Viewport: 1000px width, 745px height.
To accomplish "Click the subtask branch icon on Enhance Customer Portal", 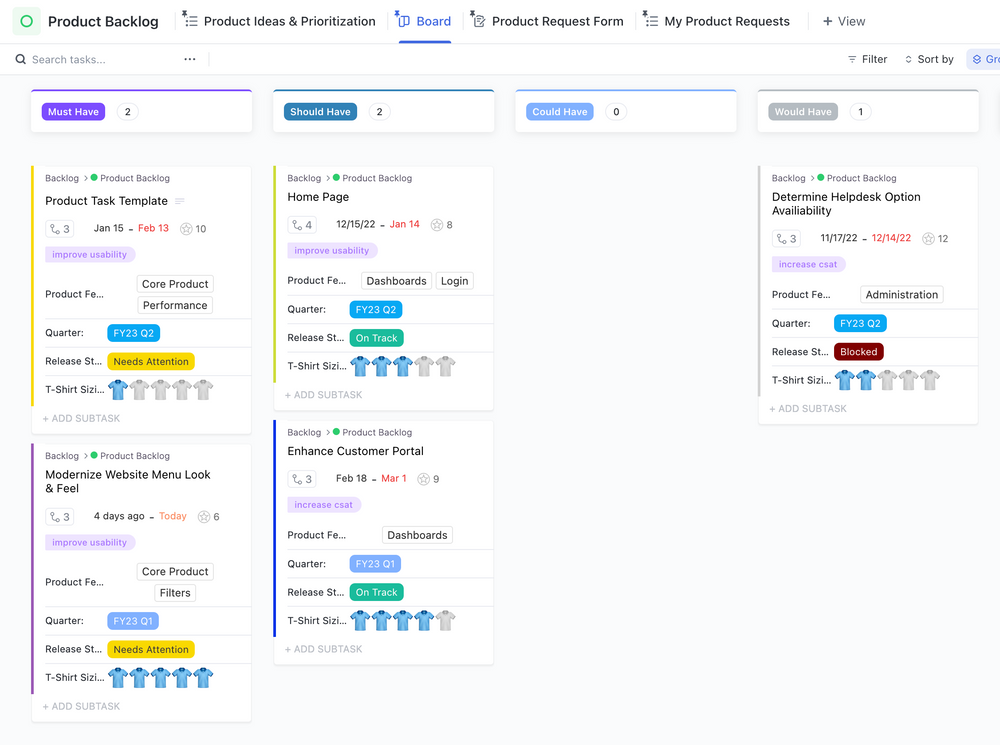I will tap(296, 479).
